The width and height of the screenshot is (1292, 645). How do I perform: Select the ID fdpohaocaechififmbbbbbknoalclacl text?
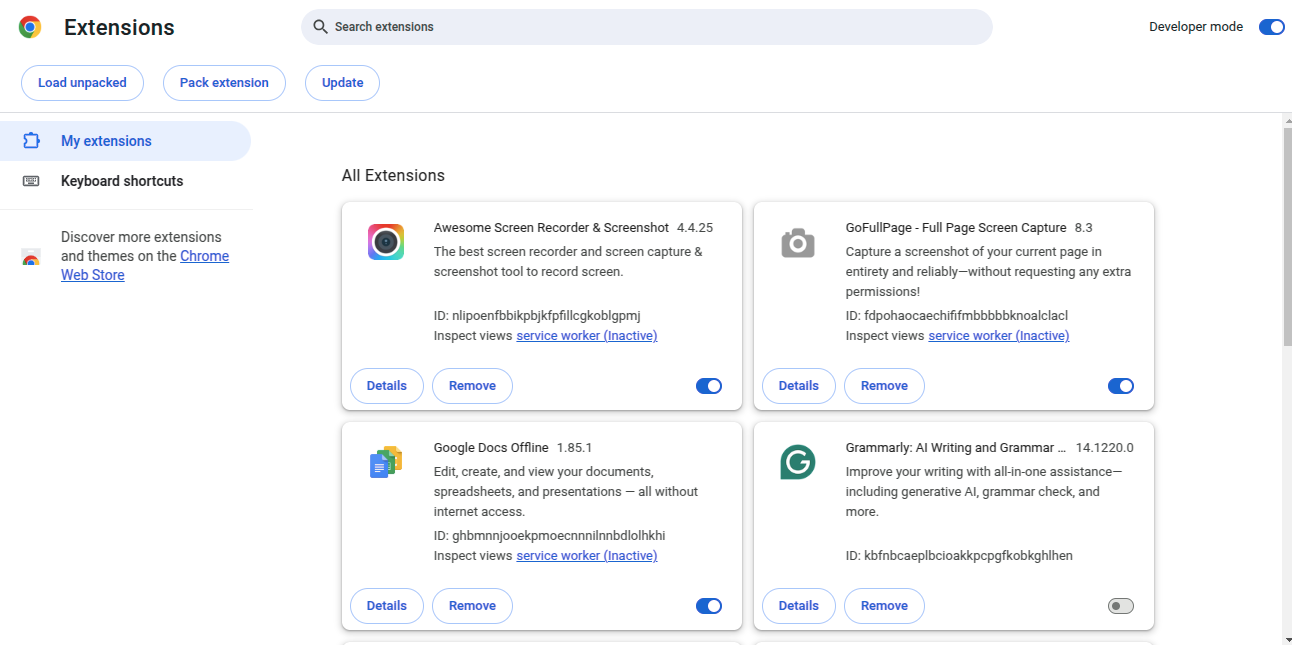[957, 316]
